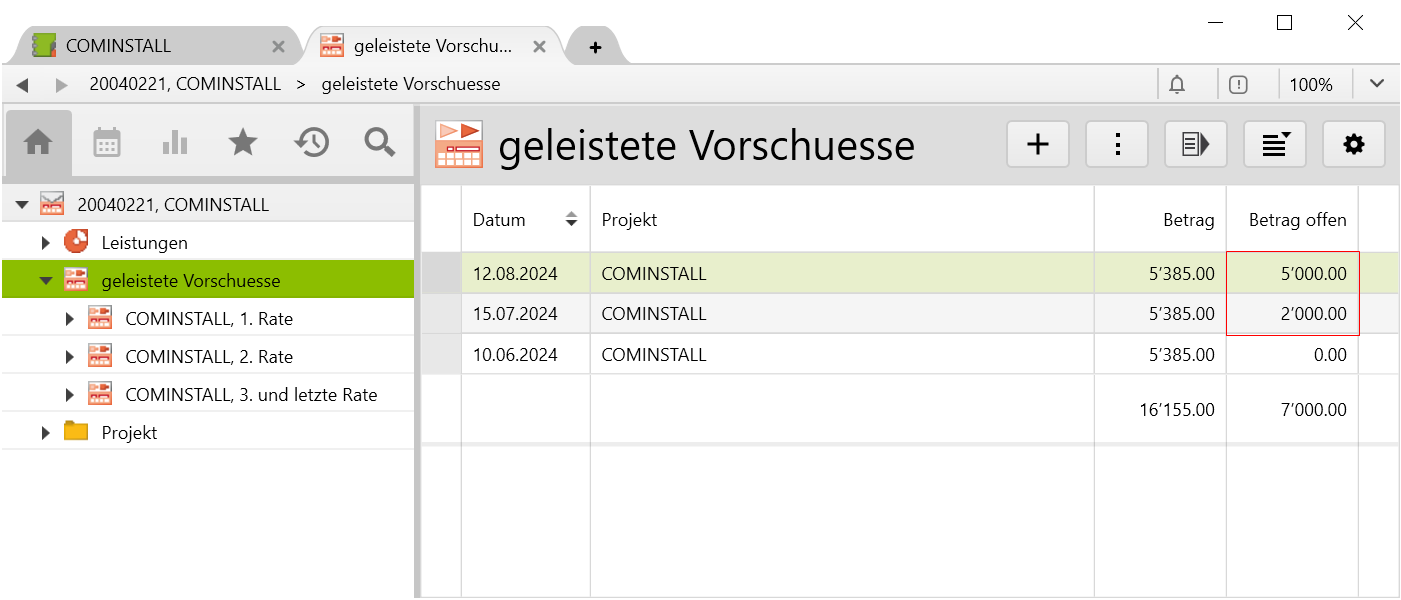Open the history clock icon
Image resolution: width=1401 pixels, height=600 pixels.
pos(311,143)
